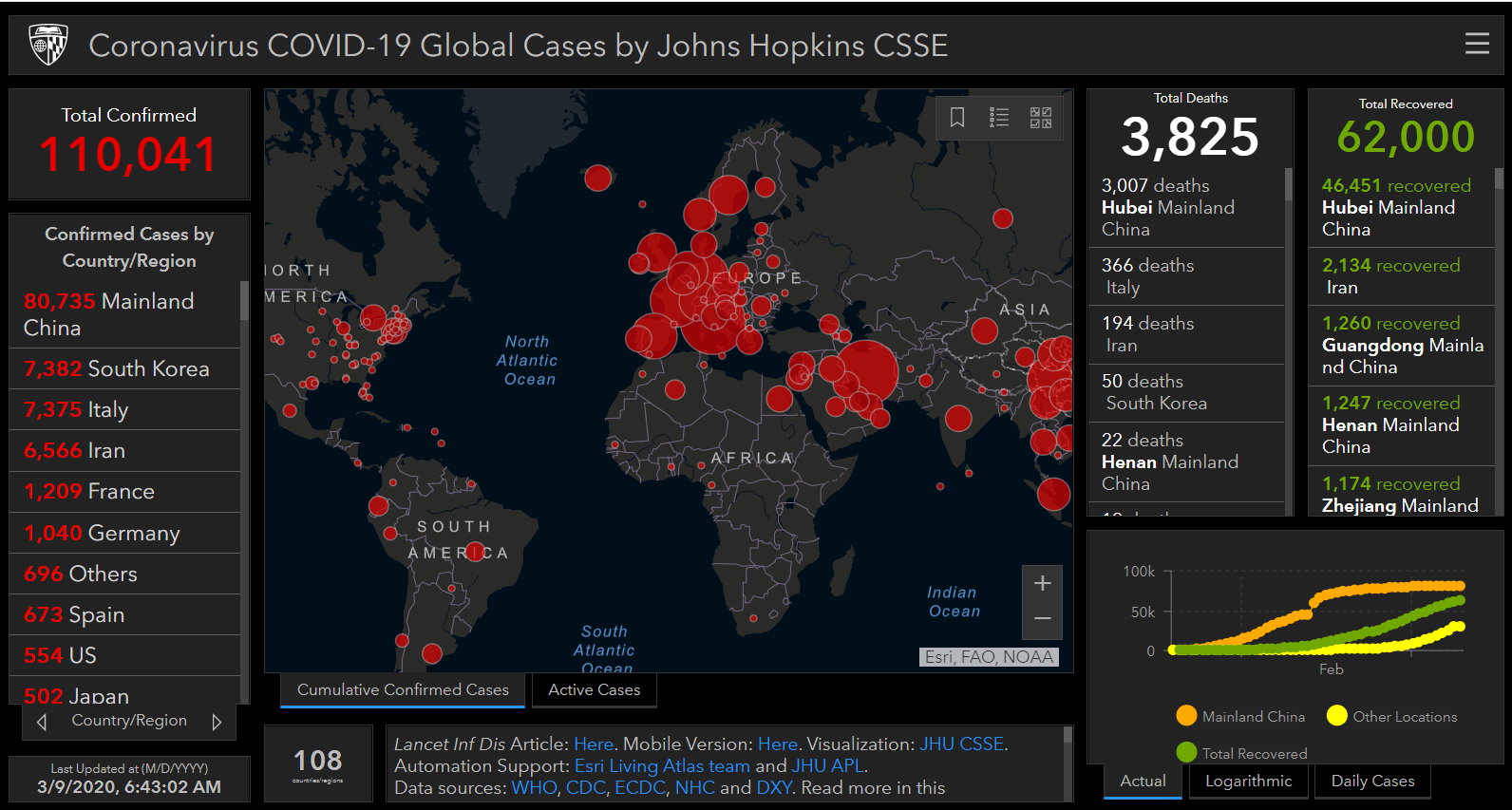Image resolution: width=1512 pixels, height=810 pixels.
Task: Switch to Cumulative Confirmed Cases tab
Action: (403, 690)
